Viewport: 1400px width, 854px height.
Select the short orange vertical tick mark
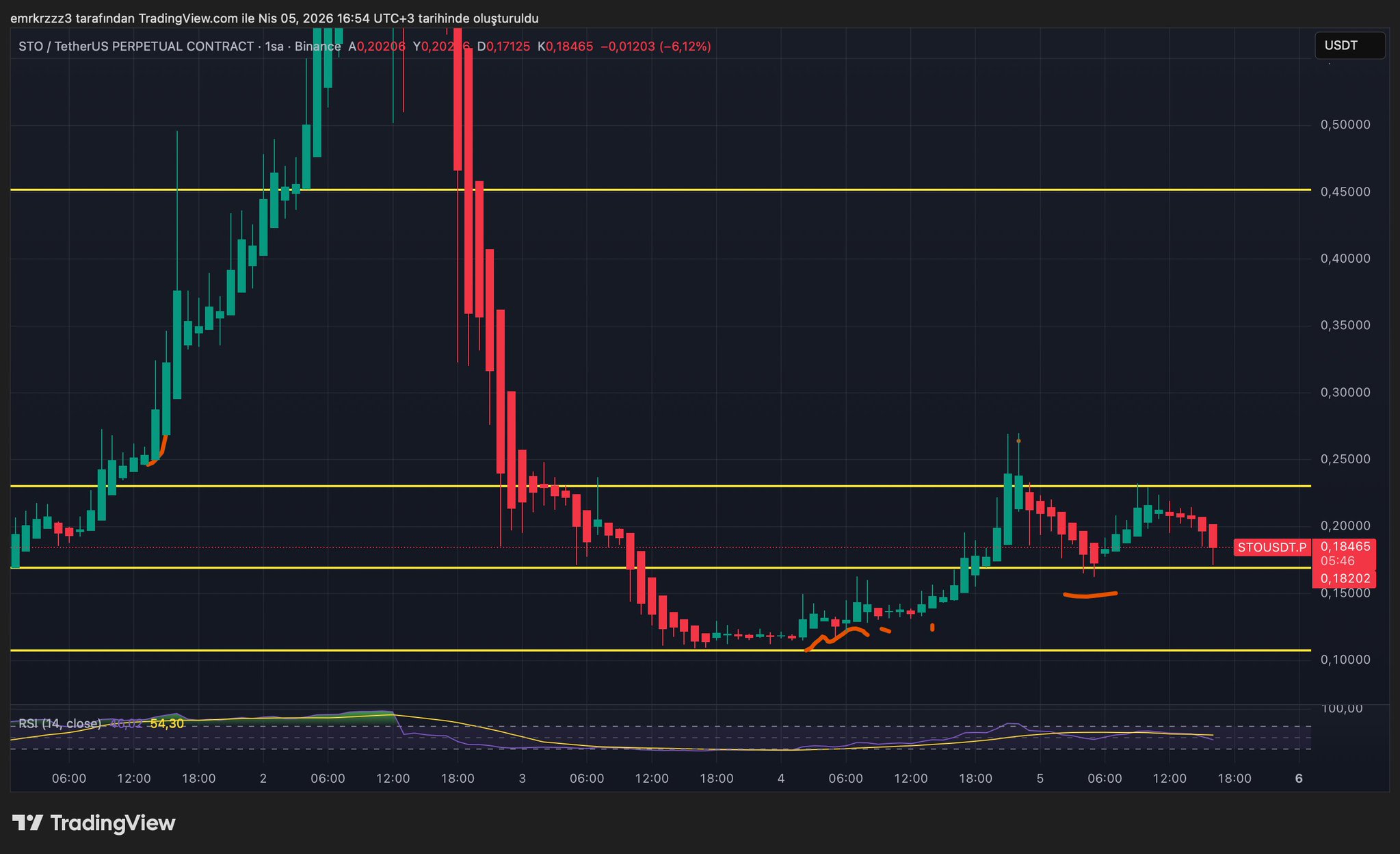click(932, 627)
